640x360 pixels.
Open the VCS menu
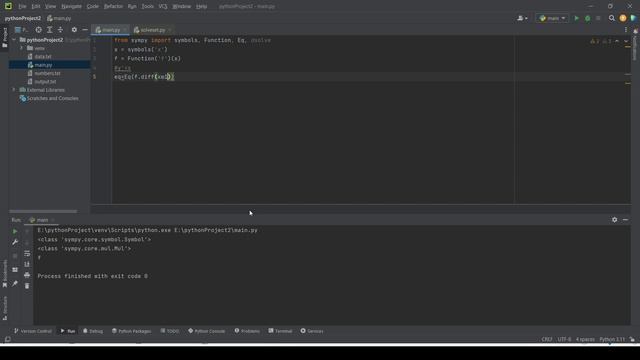163,7
